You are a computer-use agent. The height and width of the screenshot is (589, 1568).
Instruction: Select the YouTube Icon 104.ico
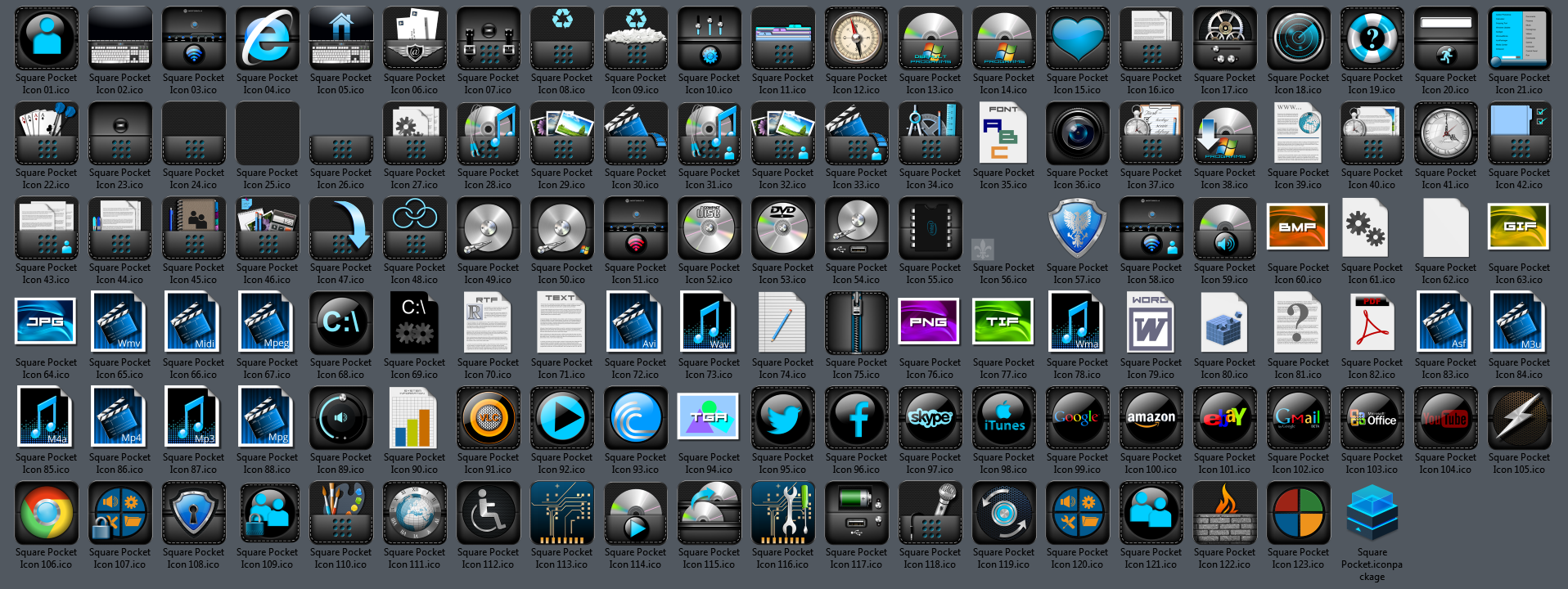point(1446,418)
